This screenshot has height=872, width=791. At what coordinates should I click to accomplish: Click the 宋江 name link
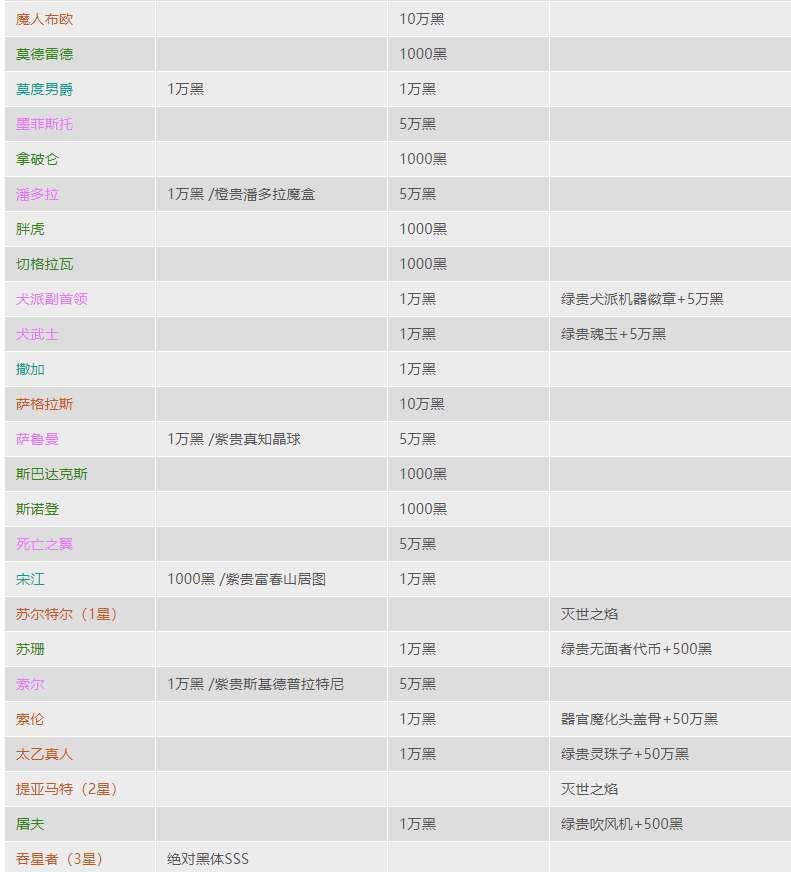(x=31, y=579)
